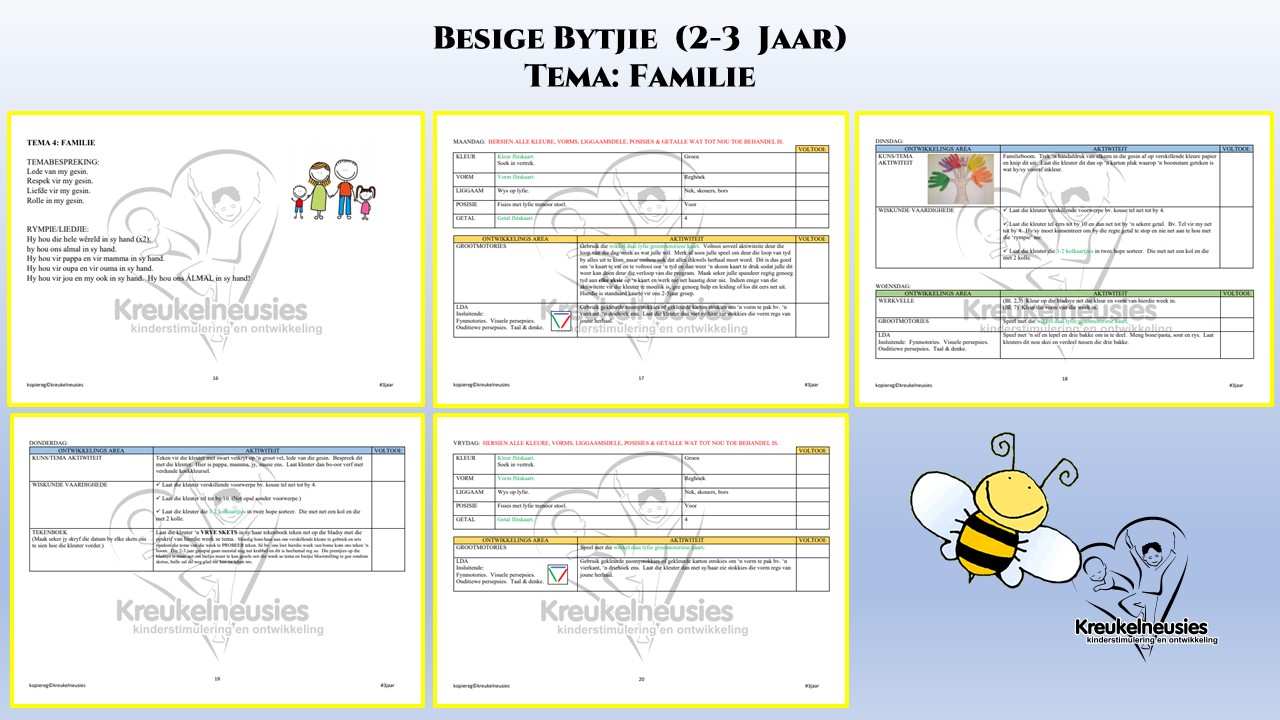The width and height of the screenshot is (1280, 720).
Task: Click yellow VOLTOOI header above Maandag KLEUR row
Action: pyautogui.click(x=812, y=149)
